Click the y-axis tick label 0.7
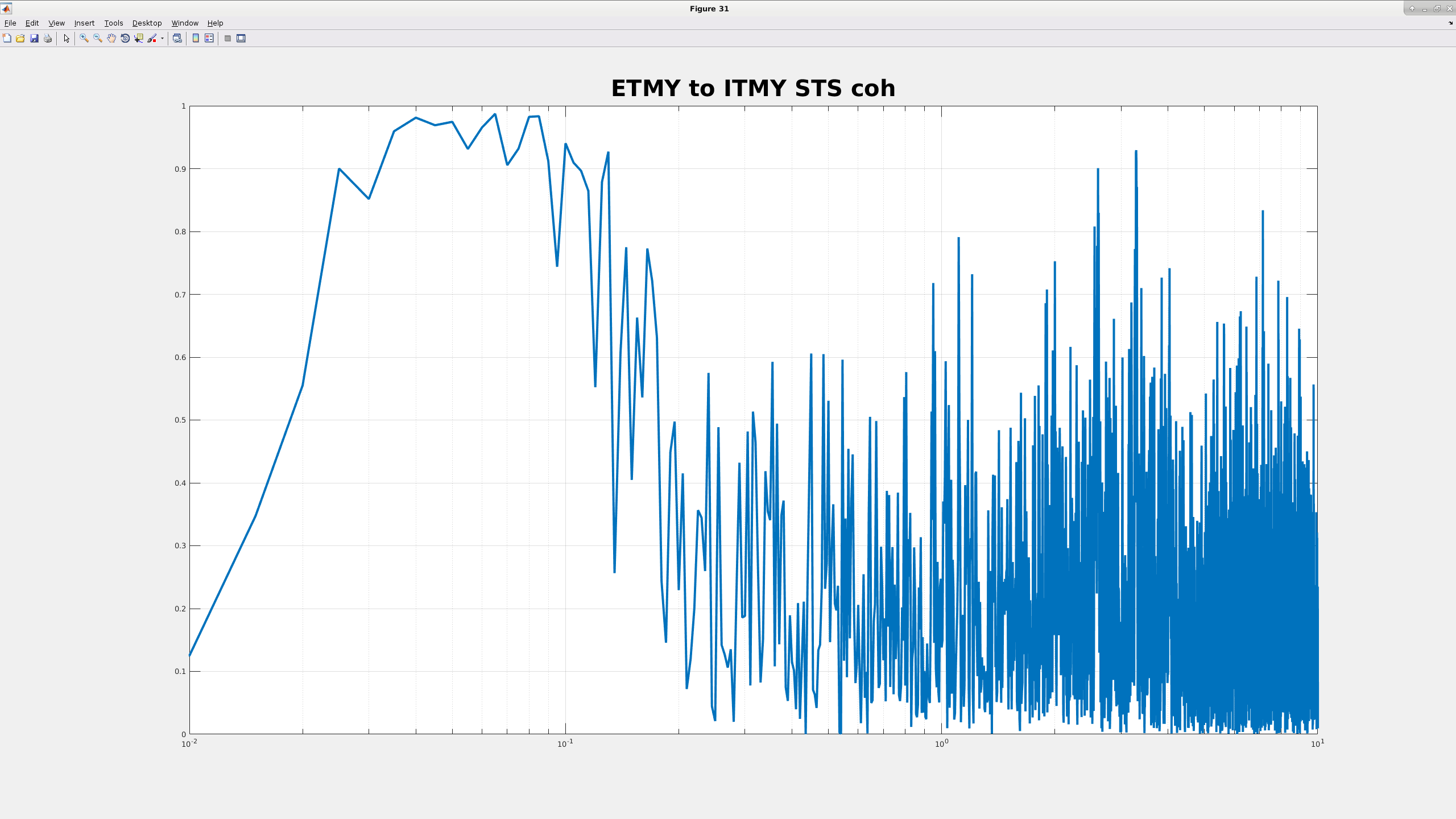 (x=180, y=295)
